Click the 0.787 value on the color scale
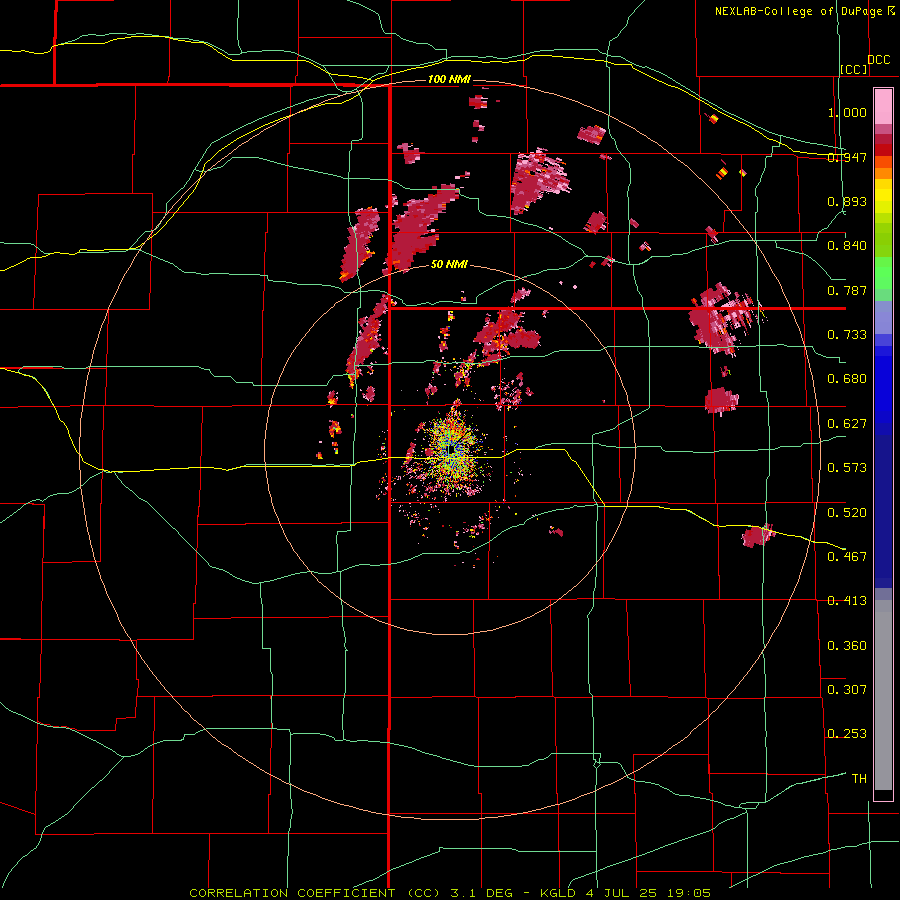 [x=847, y=290]
